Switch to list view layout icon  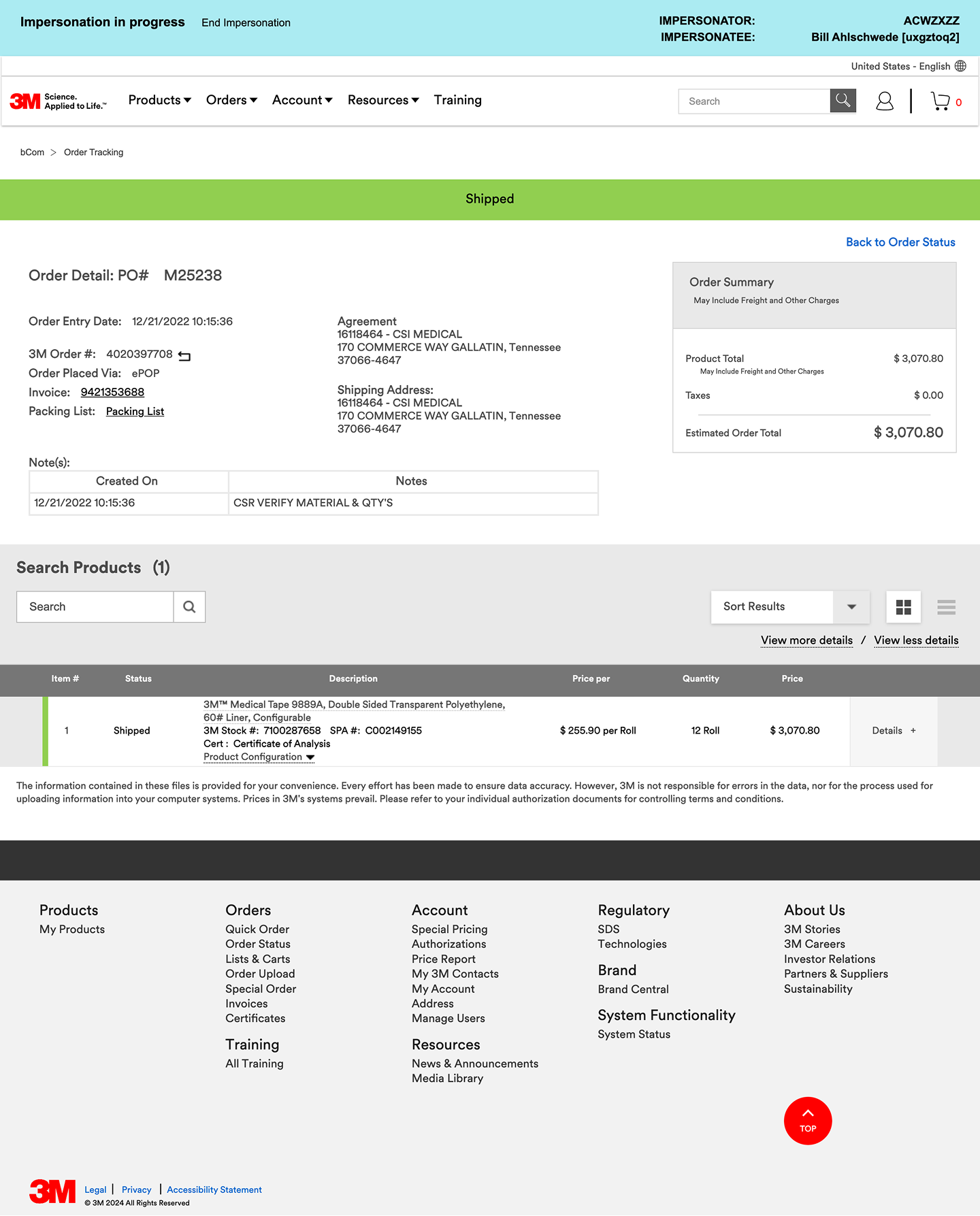click(946, 607)
